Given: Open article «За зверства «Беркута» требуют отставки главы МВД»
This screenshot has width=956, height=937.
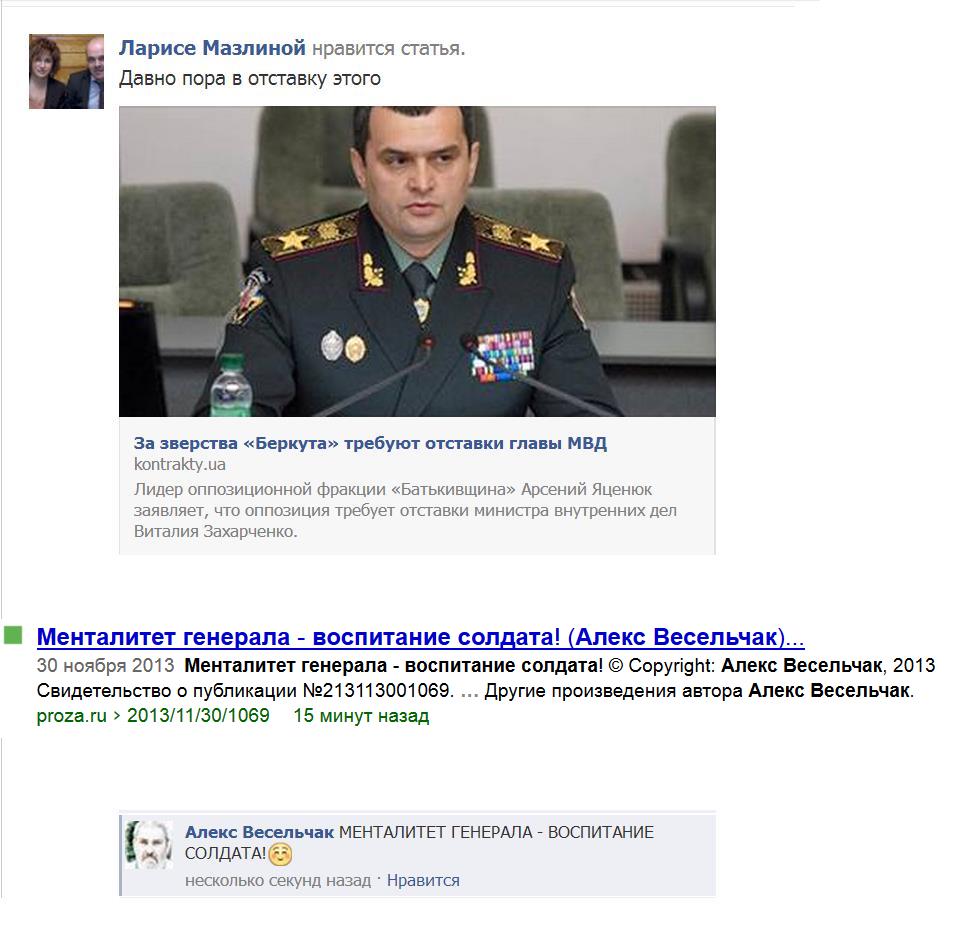Looking at the screenshot, I should (x=370, y=443).
